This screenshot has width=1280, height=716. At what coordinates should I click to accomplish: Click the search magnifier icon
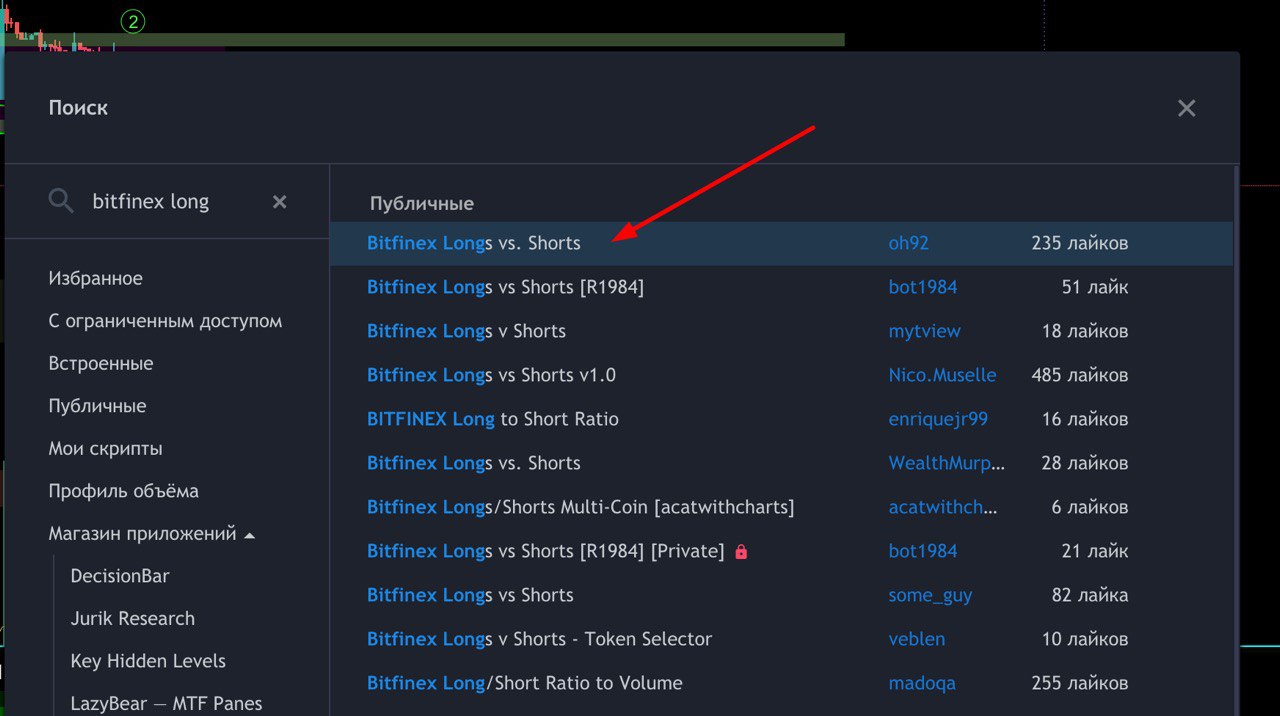pos(61,201)
